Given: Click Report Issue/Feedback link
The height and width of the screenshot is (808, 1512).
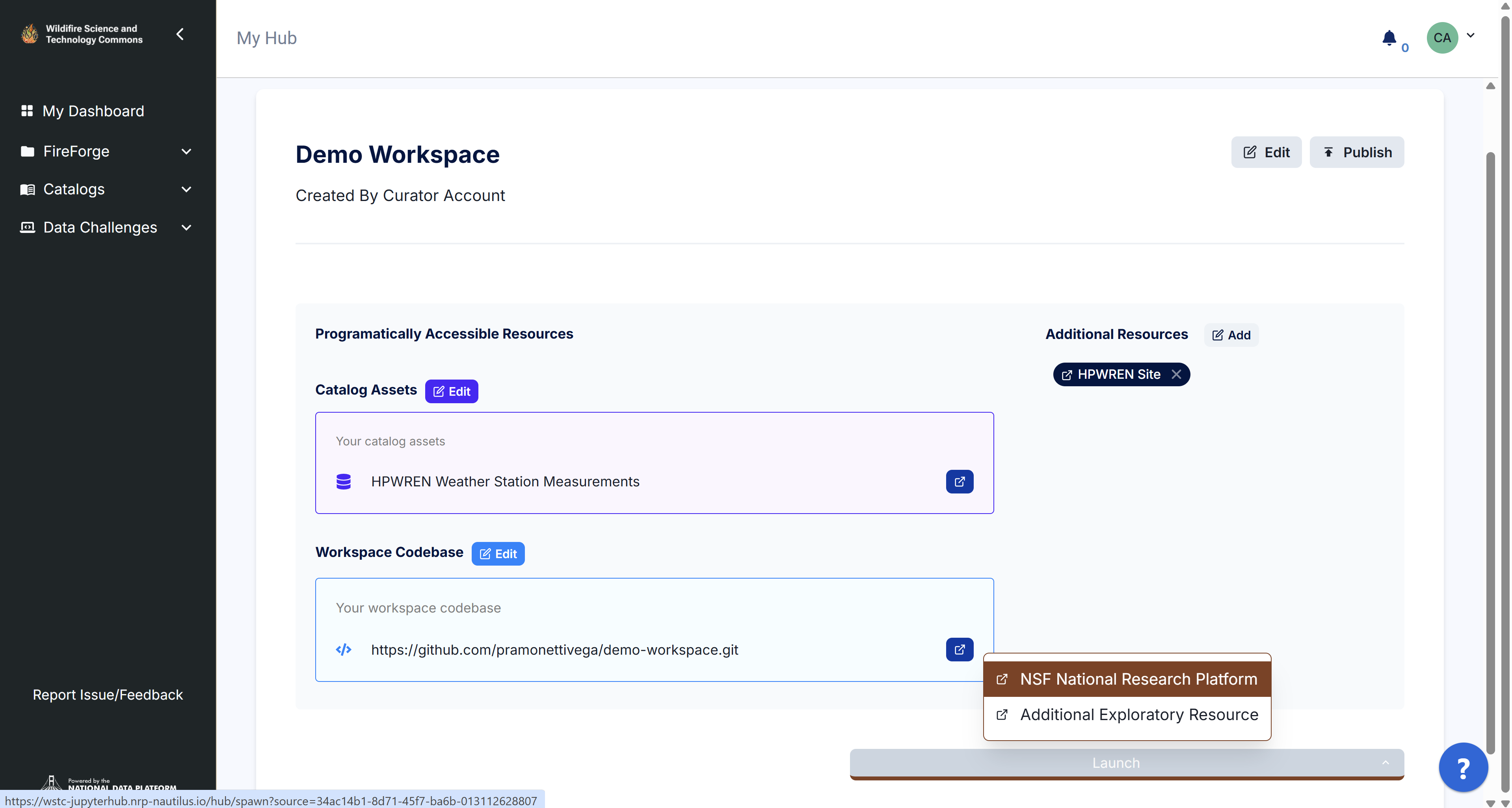Looking at the screenshot, I should coord(108,694).
